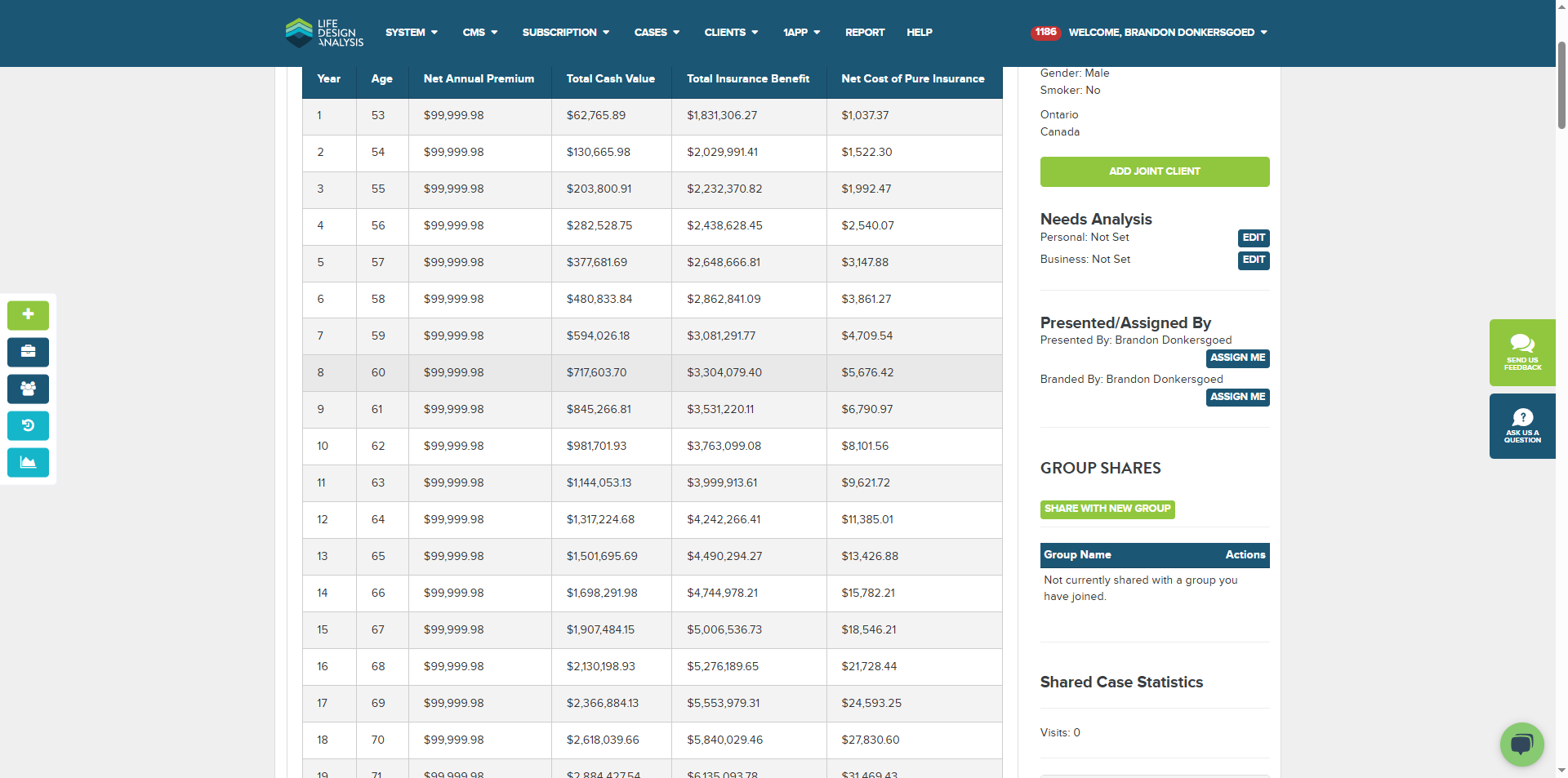The height and width of the screenshot is (778, 1568).
Task: Click the Life Design Analysis logo
Action: click(324, 33)
